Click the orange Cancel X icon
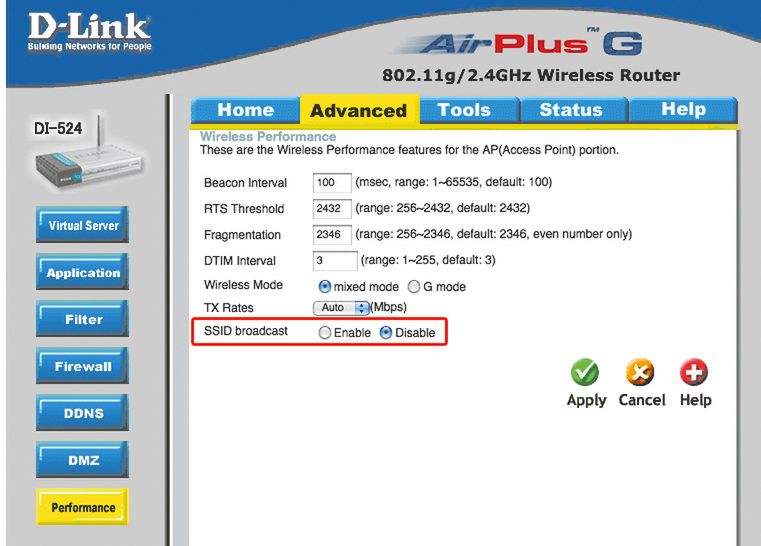This screenshot has height=546, width=761. (640, 372)
